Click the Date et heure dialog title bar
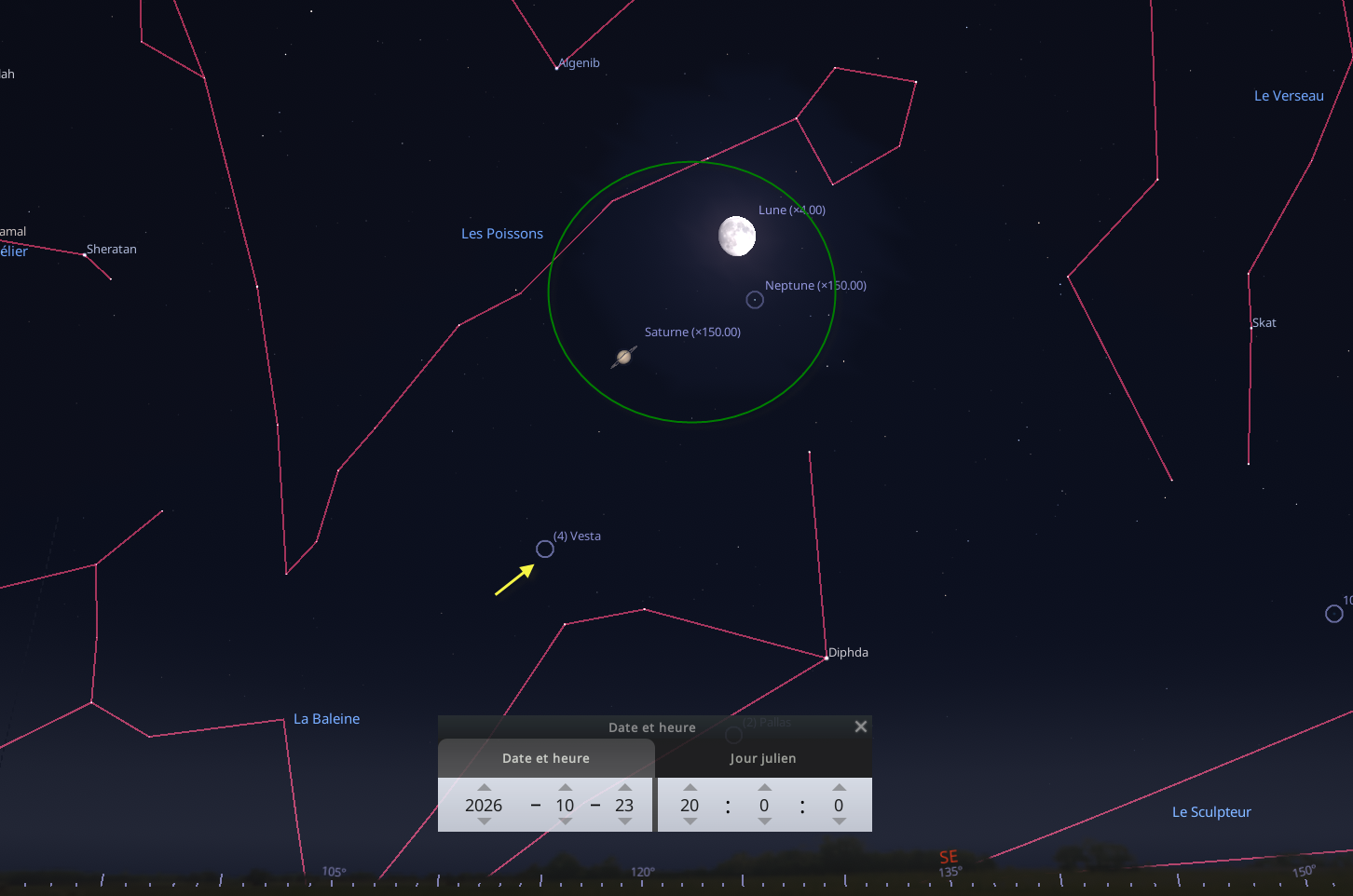Viewport: 1353px width, 896px height. coord(652,726)
